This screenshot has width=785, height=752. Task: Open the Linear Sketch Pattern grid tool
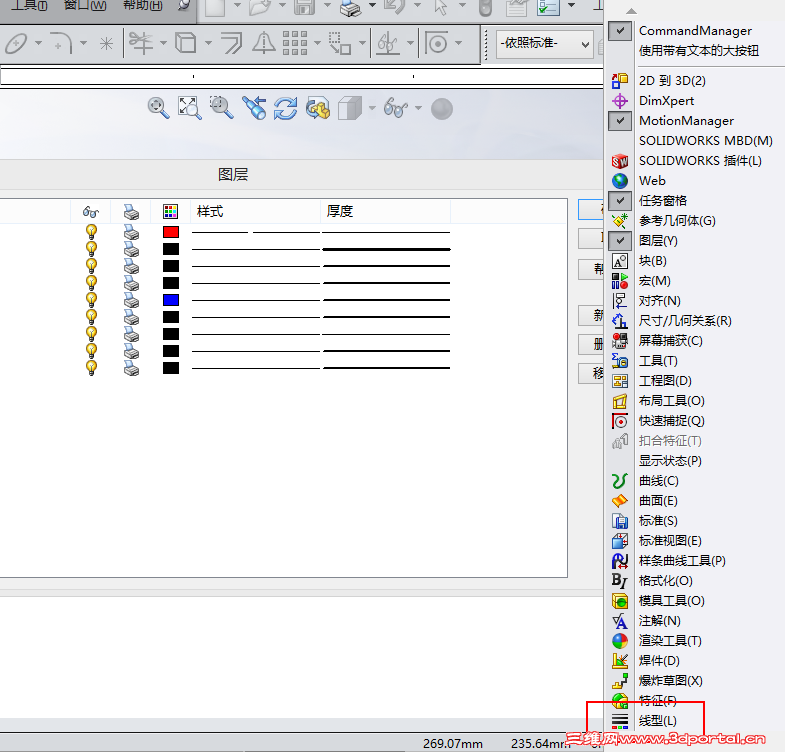[295, 43]
